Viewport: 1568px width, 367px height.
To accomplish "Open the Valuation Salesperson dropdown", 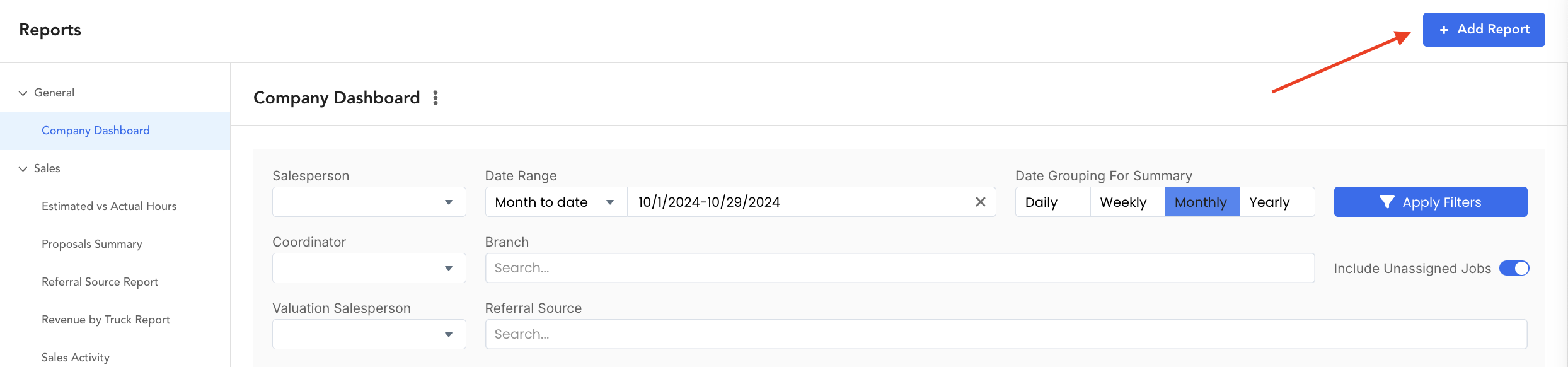I will 369,334.
